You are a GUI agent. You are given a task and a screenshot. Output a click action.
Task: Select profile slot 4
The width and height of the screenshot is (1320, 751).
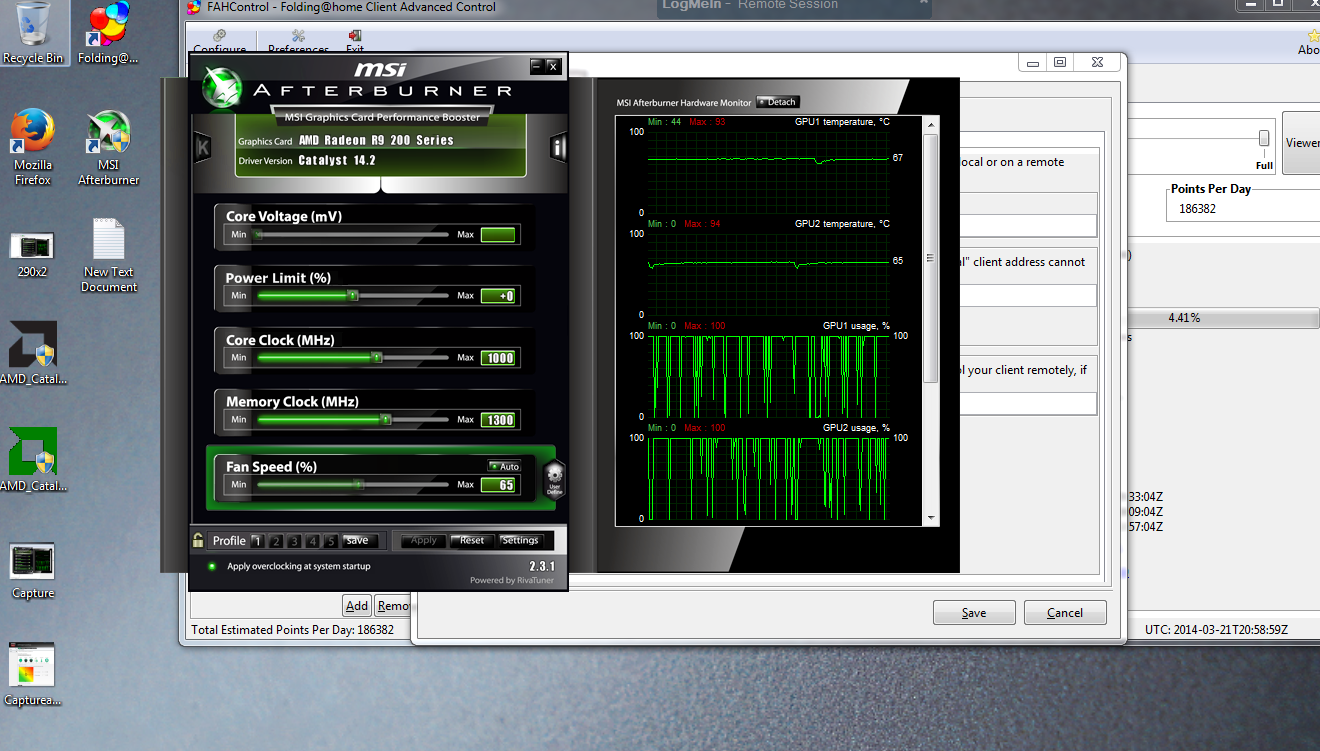[313, 541]
